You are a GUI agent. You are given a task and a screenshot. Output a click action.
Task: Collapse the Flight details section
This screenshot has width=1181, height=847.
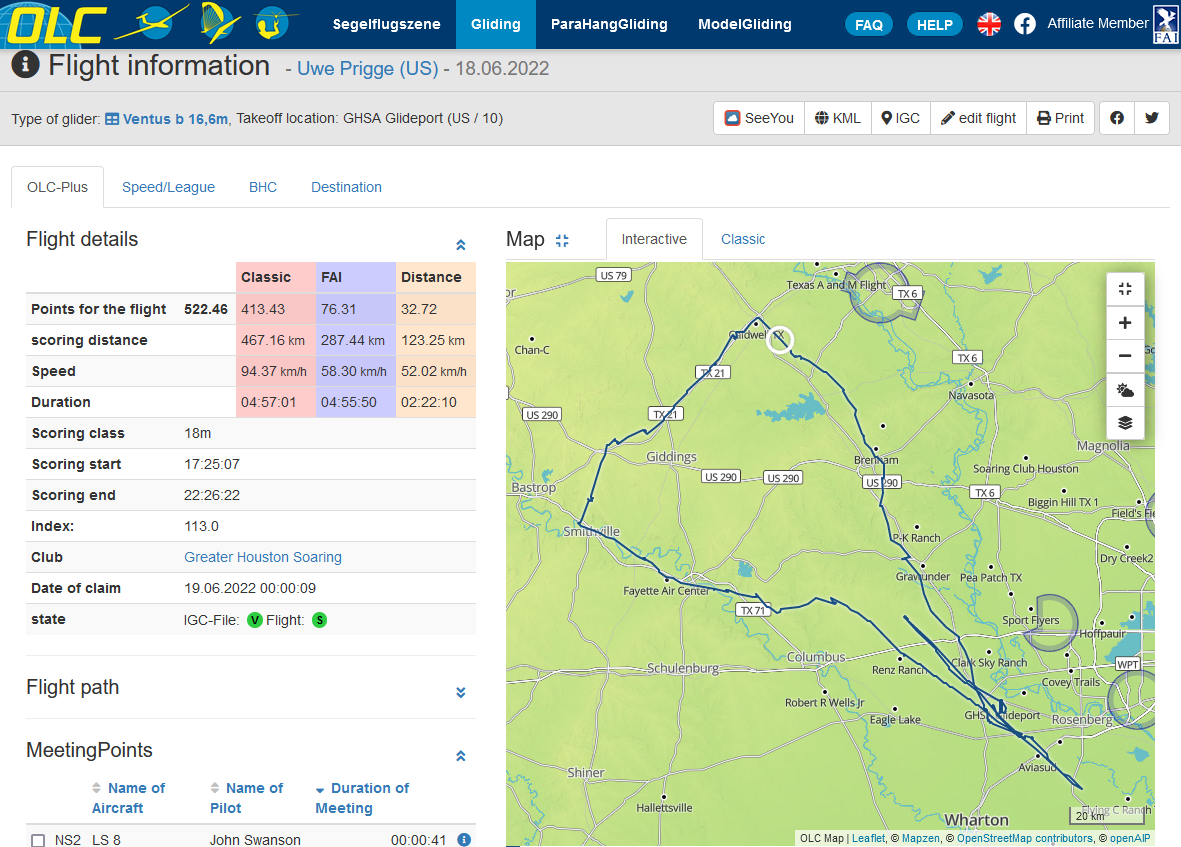click(x=461, y=245)
